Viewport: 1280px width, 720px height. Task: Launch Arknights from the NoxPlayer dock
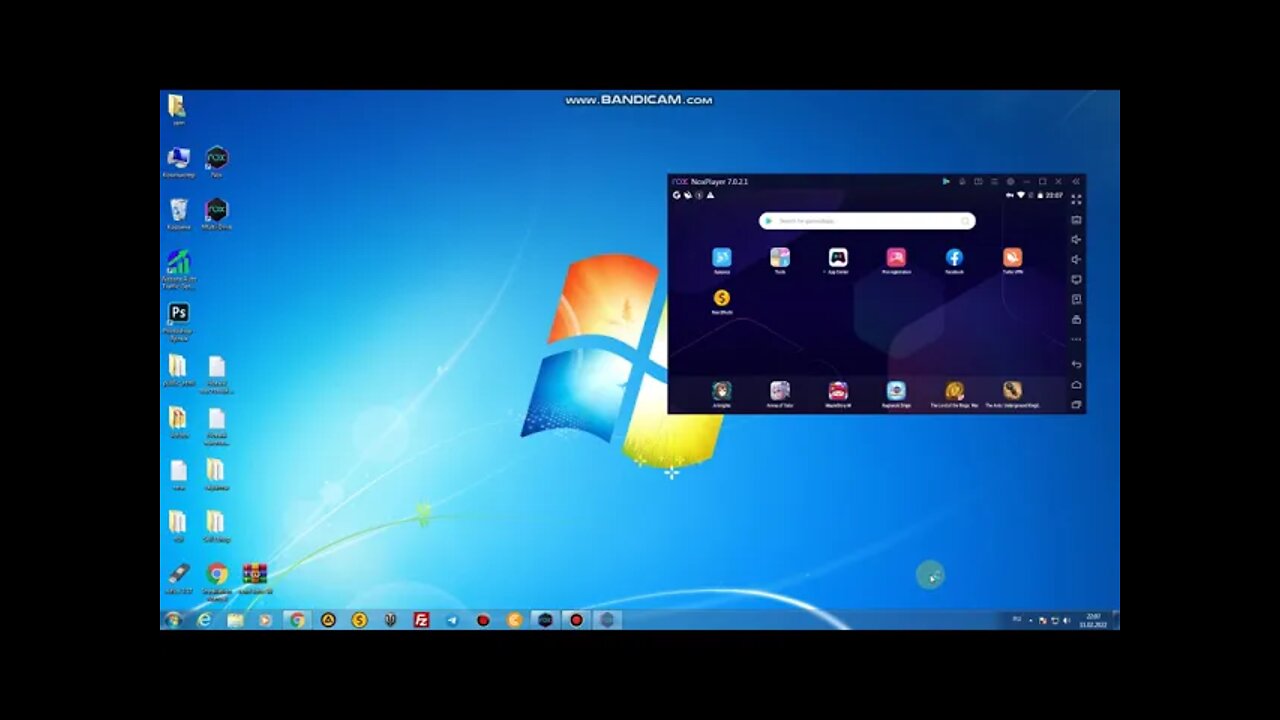click(x=721, y=391)
